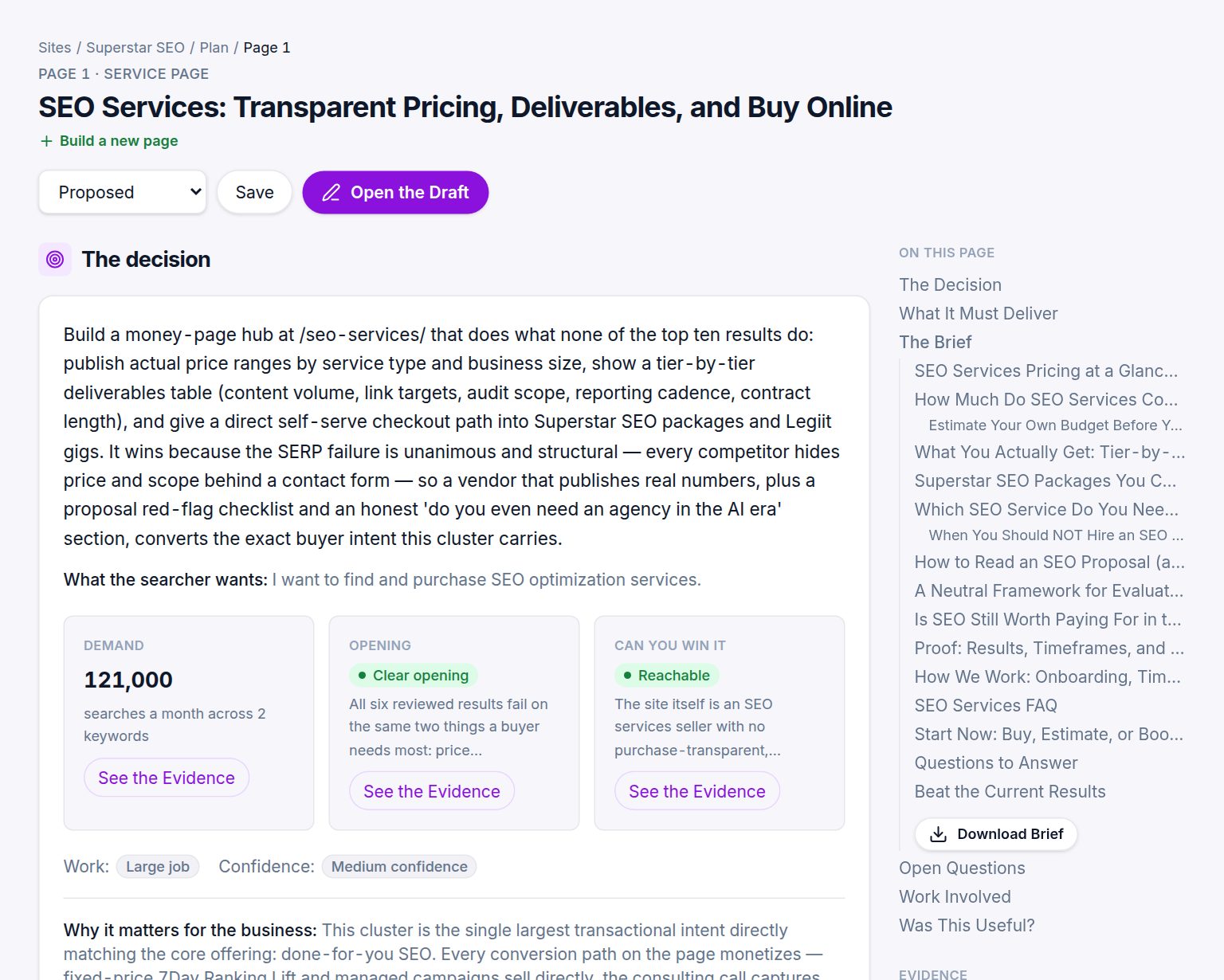Jump to Open Questions section

pyautogui.click(x=962, y=868)
